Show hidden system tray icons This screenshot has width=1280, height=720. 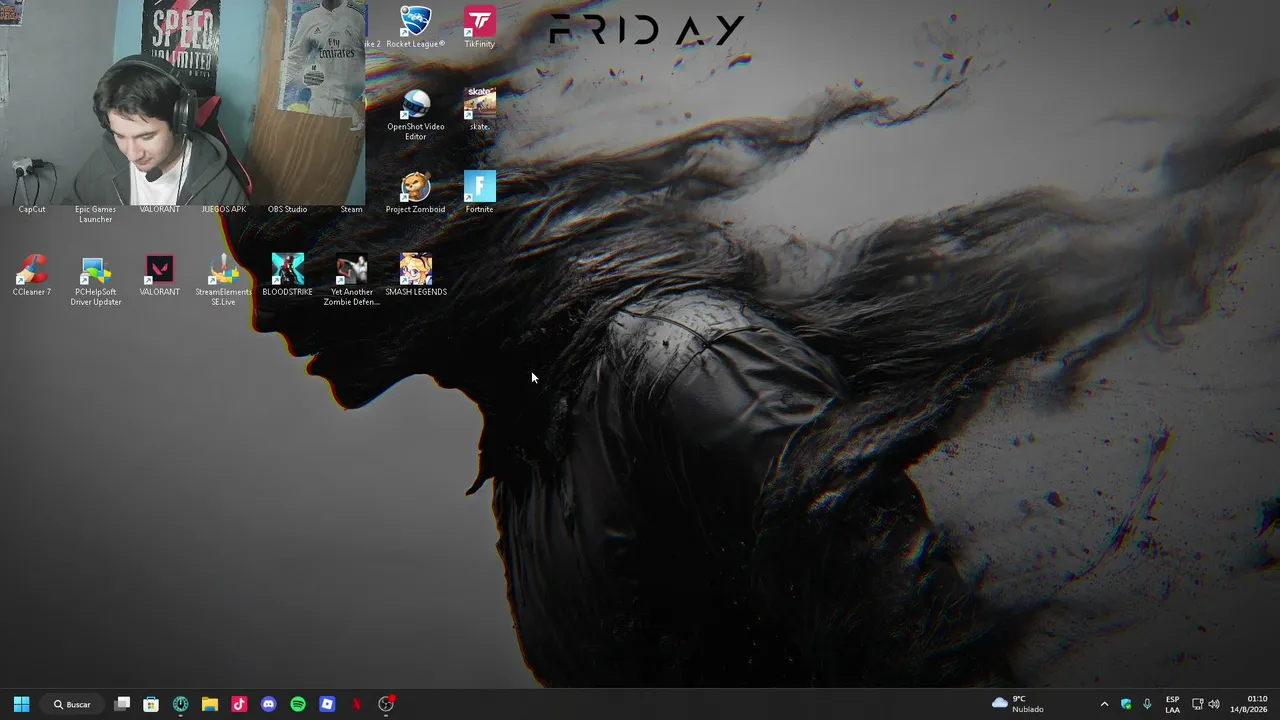(x=1104, y=704)
